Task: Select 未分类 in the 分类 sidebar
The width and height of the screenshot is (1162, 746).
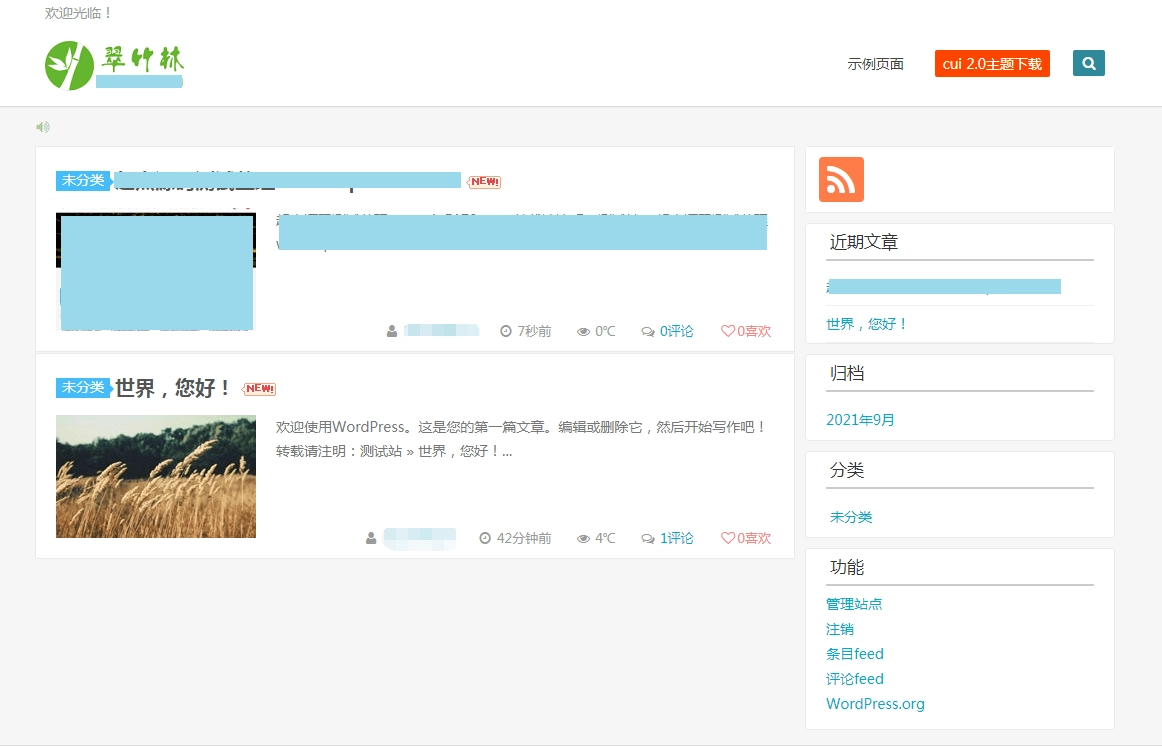Action: [x=851, y=517]
